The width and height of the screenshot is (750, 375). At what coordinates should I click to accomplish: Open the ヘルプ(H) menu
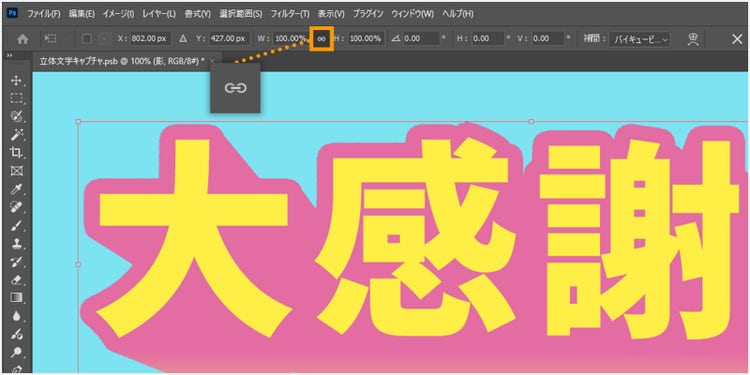[x=458, y=14]
